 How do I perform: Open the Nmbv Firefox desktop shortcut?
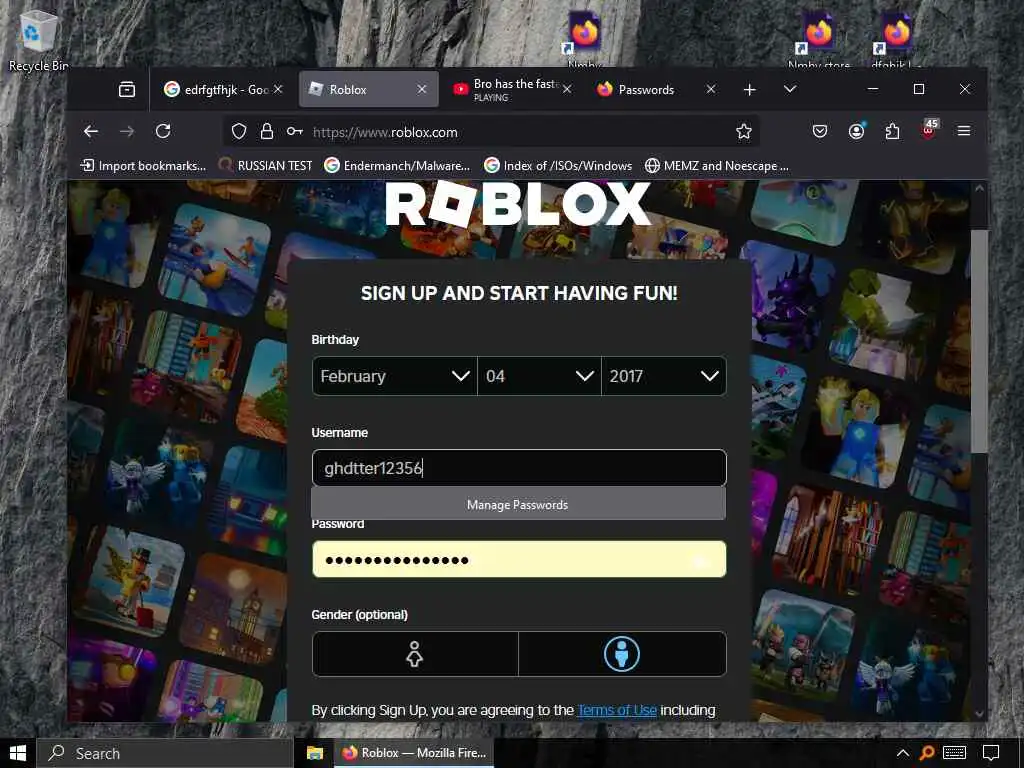(x=584, y=40)
